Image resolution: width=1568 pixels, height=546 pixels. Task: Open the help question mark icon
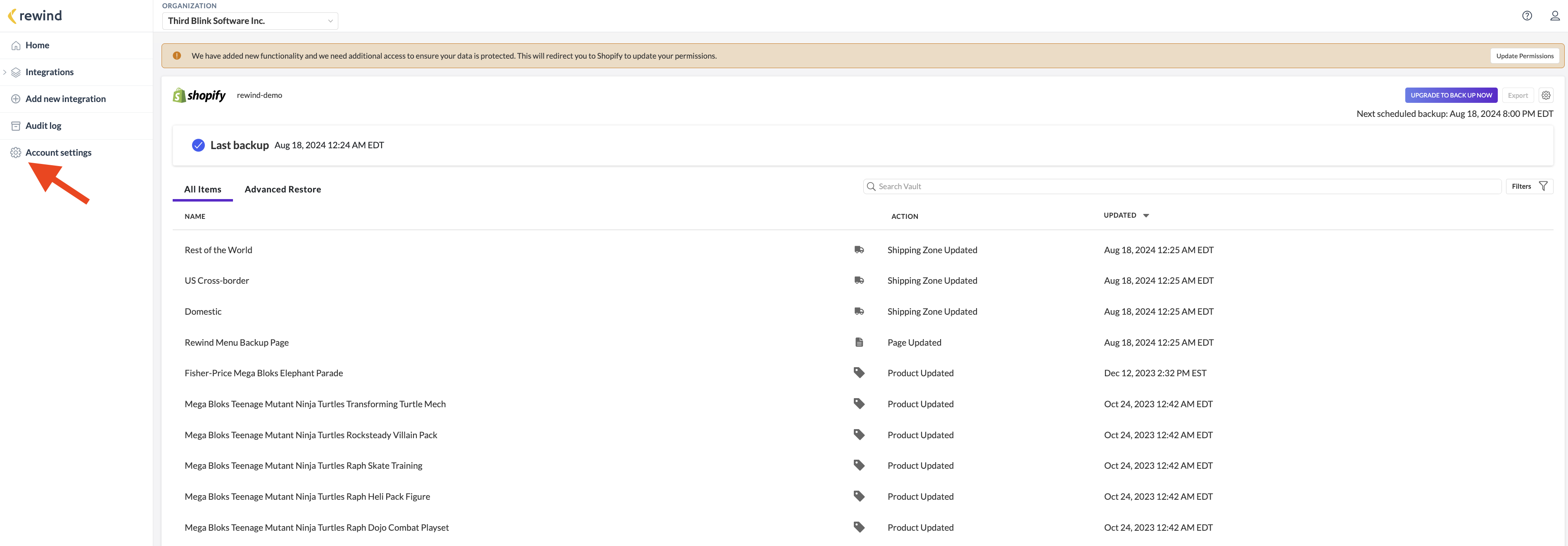(1527, 16)
